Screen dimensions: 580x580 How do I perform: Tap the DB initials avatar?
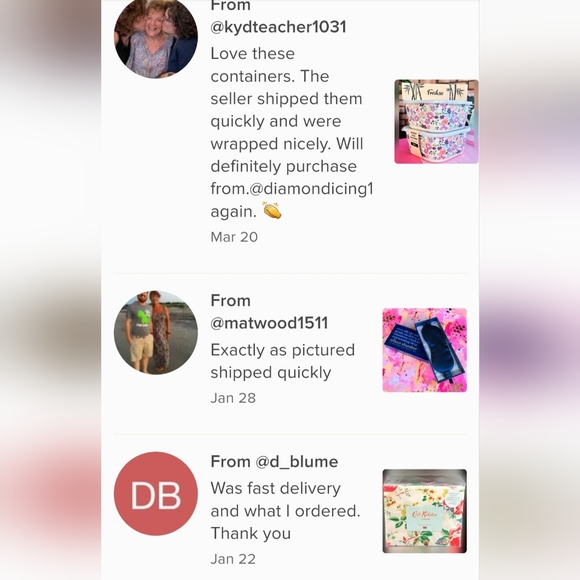coord(156,493)
